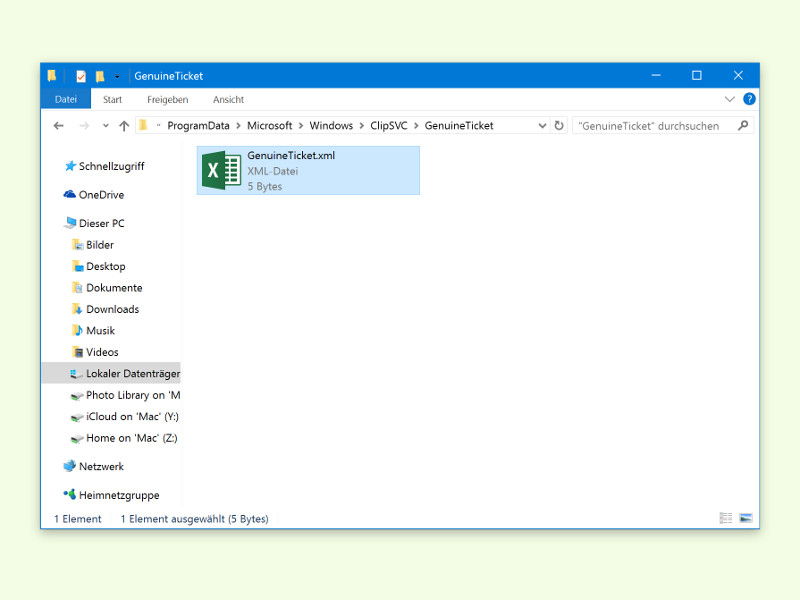
Task: Go back with the left arrow
Action: click(x=59, y=126)
